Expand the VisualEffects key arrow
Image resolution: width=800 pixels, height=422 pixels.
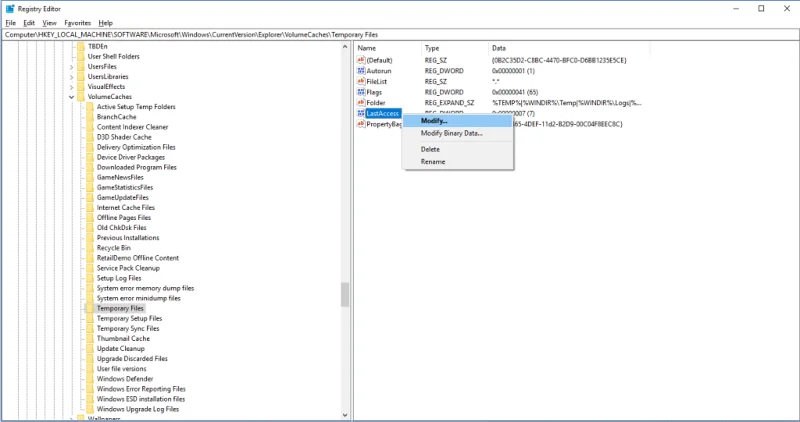point(71,87)
